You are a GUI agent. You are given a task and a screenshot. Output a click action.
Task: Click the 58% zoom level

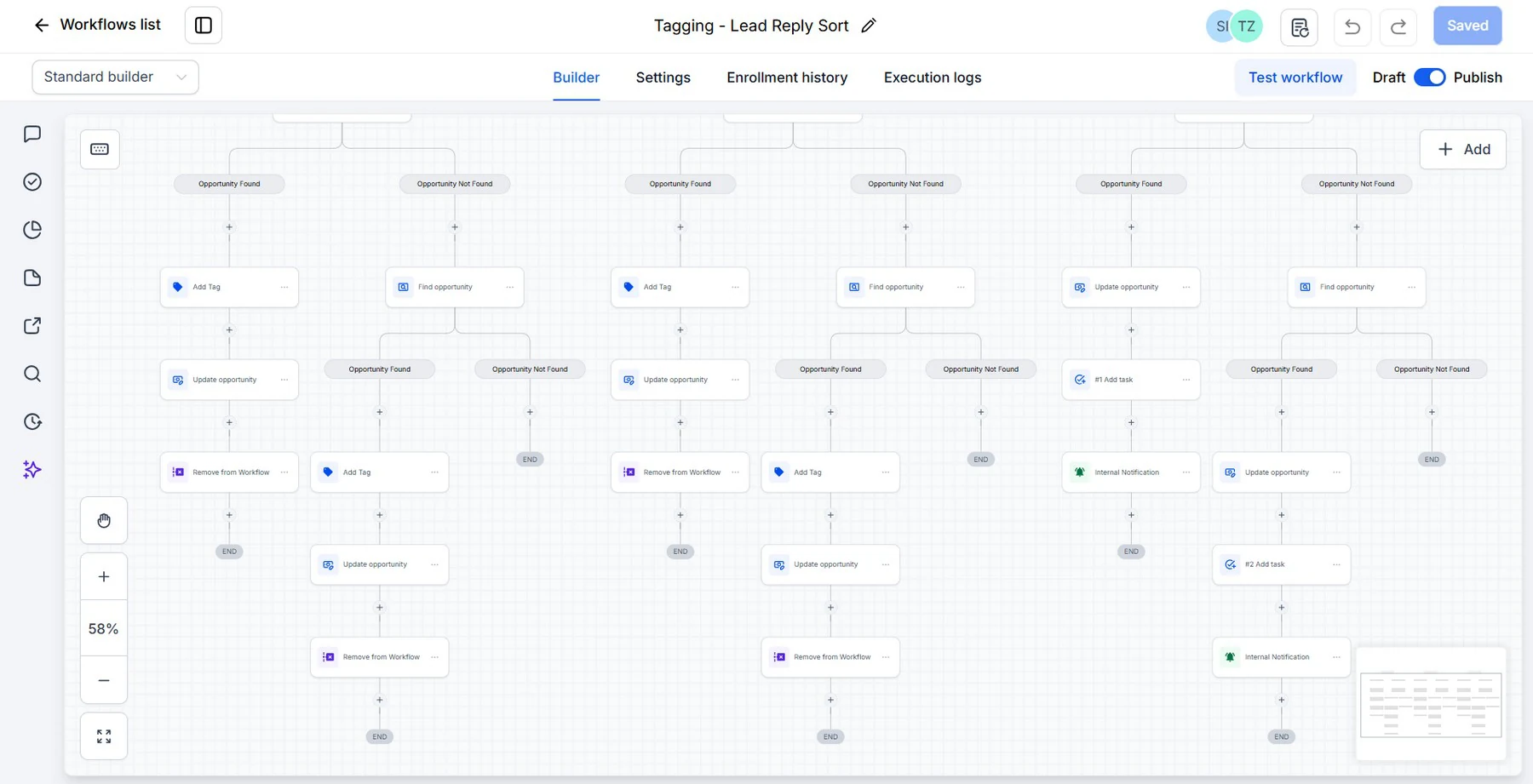tap(104, 628)
